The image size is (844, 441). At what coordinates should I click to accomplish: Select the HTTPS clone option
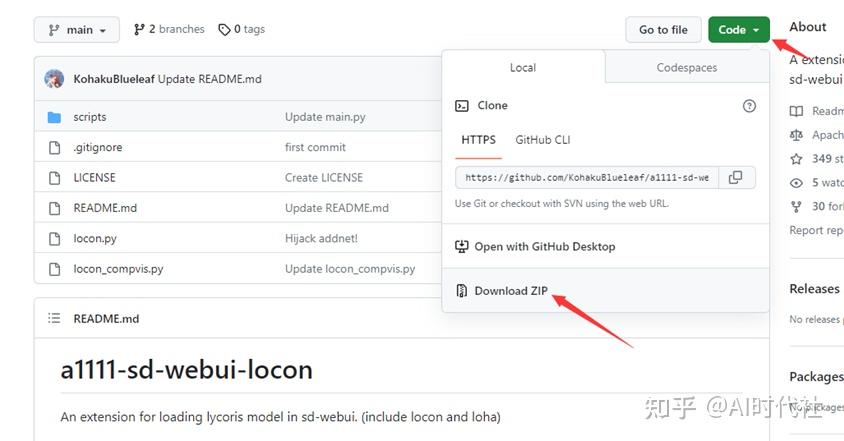tap(478, 140)
